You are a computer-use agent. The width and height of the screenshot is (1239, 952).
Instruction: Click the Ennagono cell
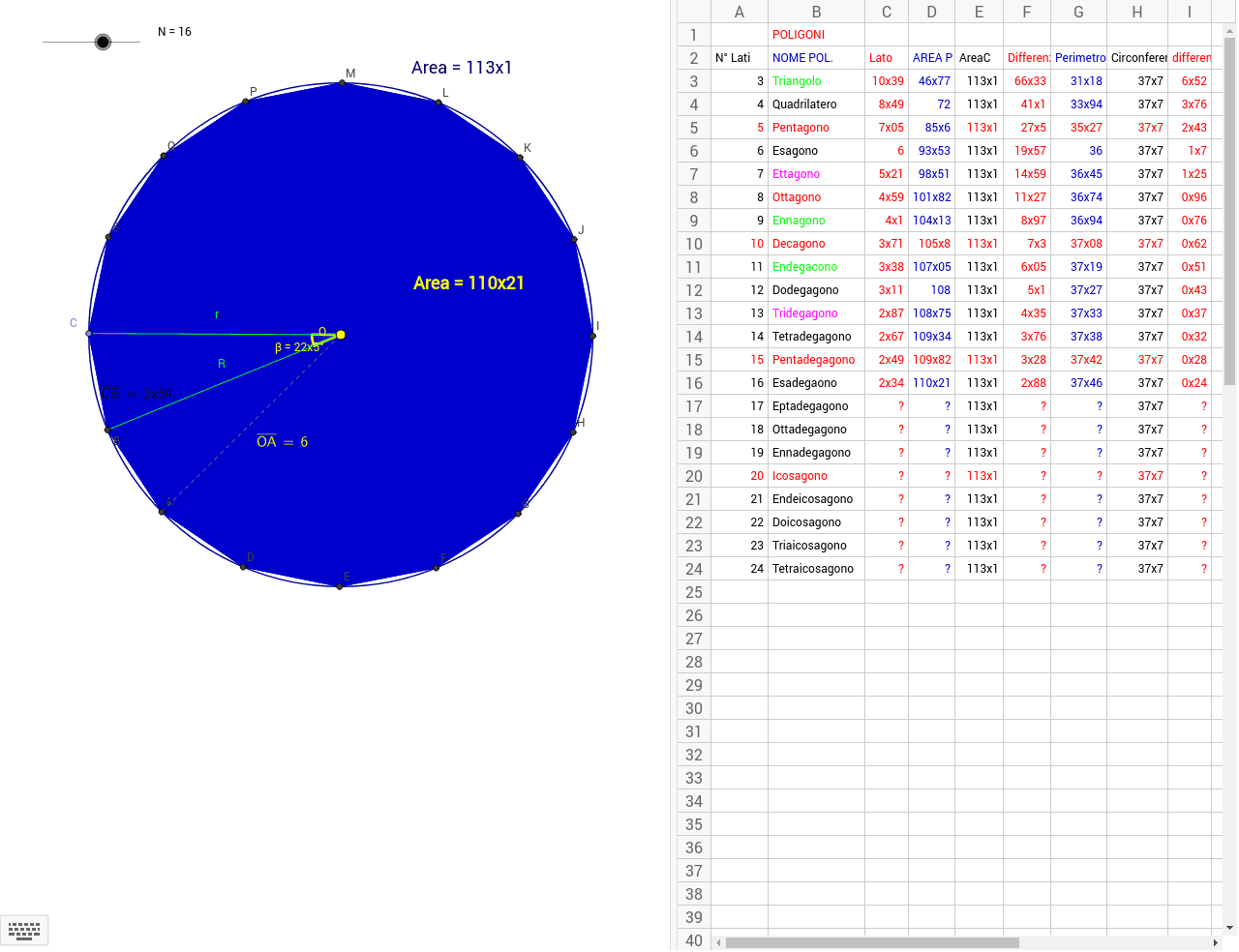pos(817,221)
